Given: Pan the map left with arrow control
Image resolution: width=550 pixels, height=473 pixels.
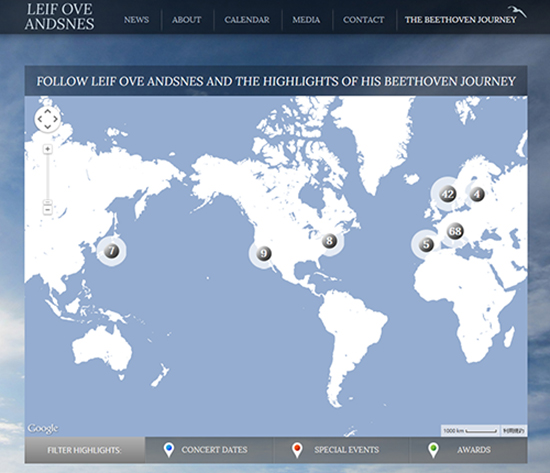Looking at the screenshot, I should point(40,119).
